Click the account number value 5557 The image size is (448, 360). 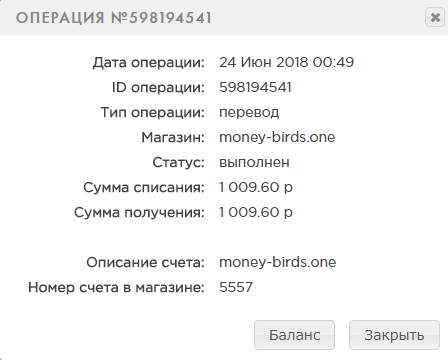(236, 287)
